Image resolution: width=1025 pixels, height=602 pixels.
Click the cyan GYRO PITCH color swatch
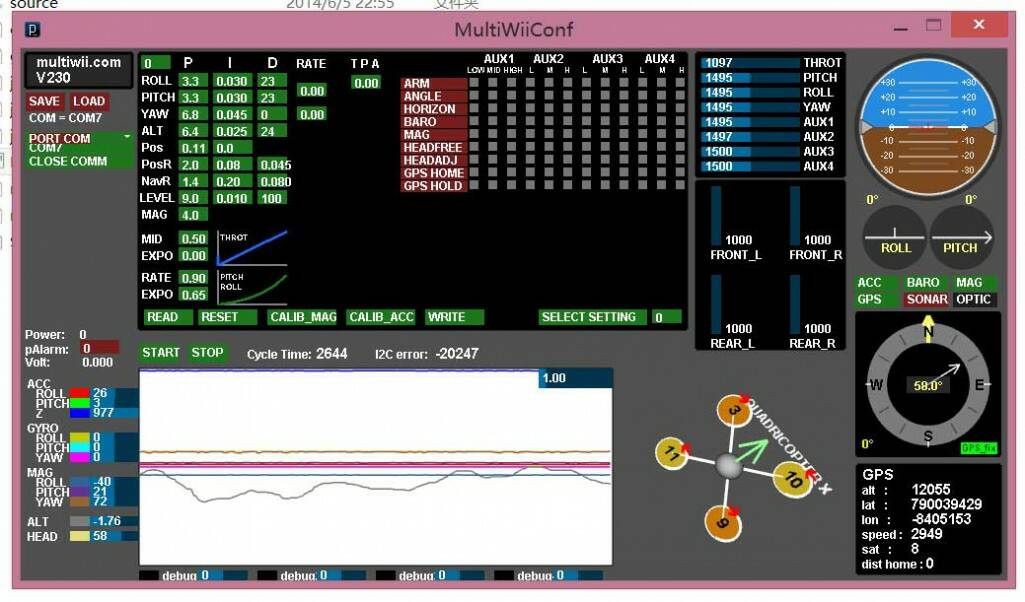tap(79, 447)
